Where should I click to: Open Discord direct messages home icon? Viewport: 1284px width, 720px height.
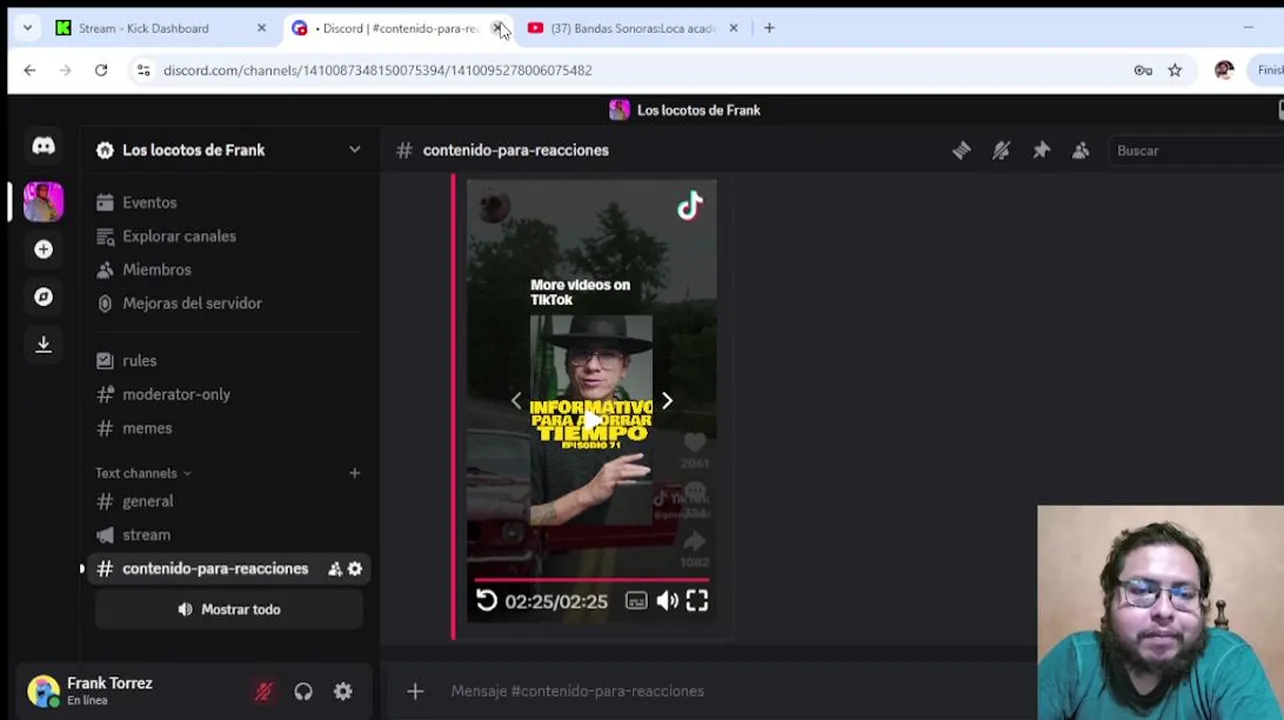[x=43, y=146]
